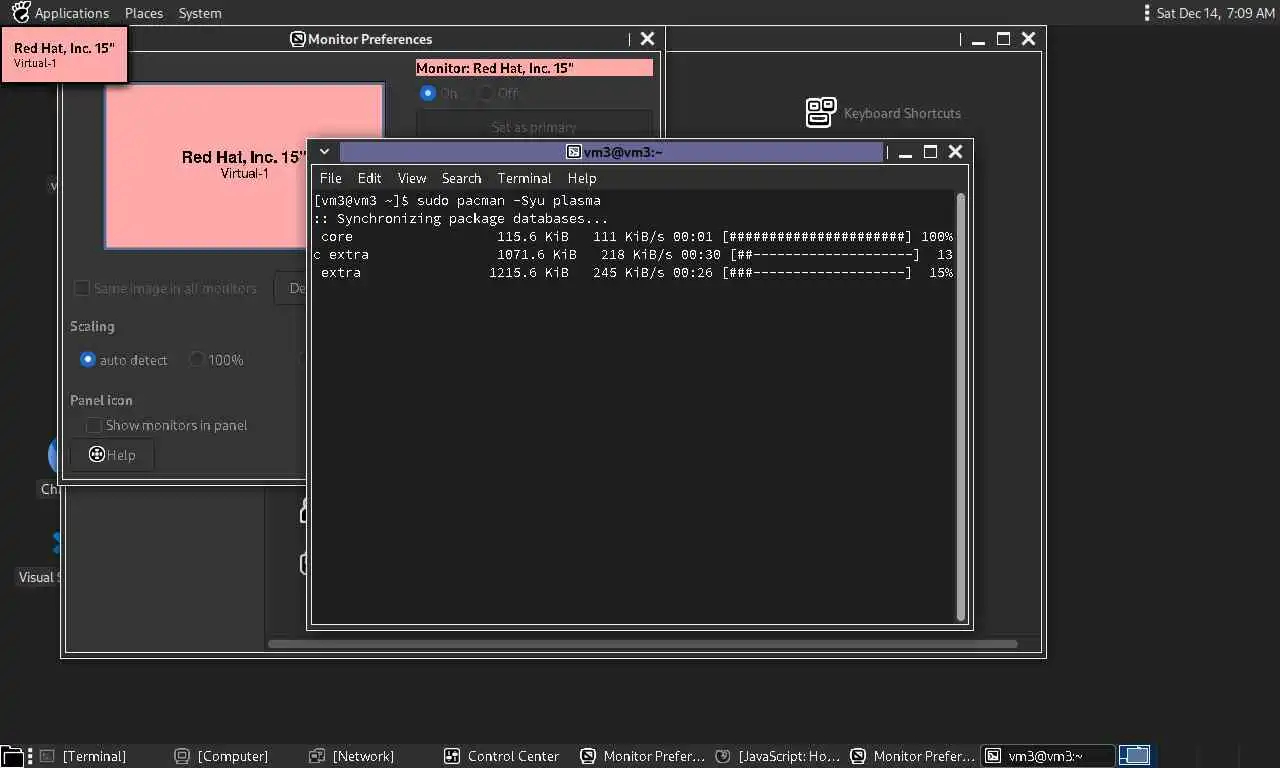This screenshot has width=1280, height=768.
Task: Maximize the Control Center window
Action: (1003, 39)
